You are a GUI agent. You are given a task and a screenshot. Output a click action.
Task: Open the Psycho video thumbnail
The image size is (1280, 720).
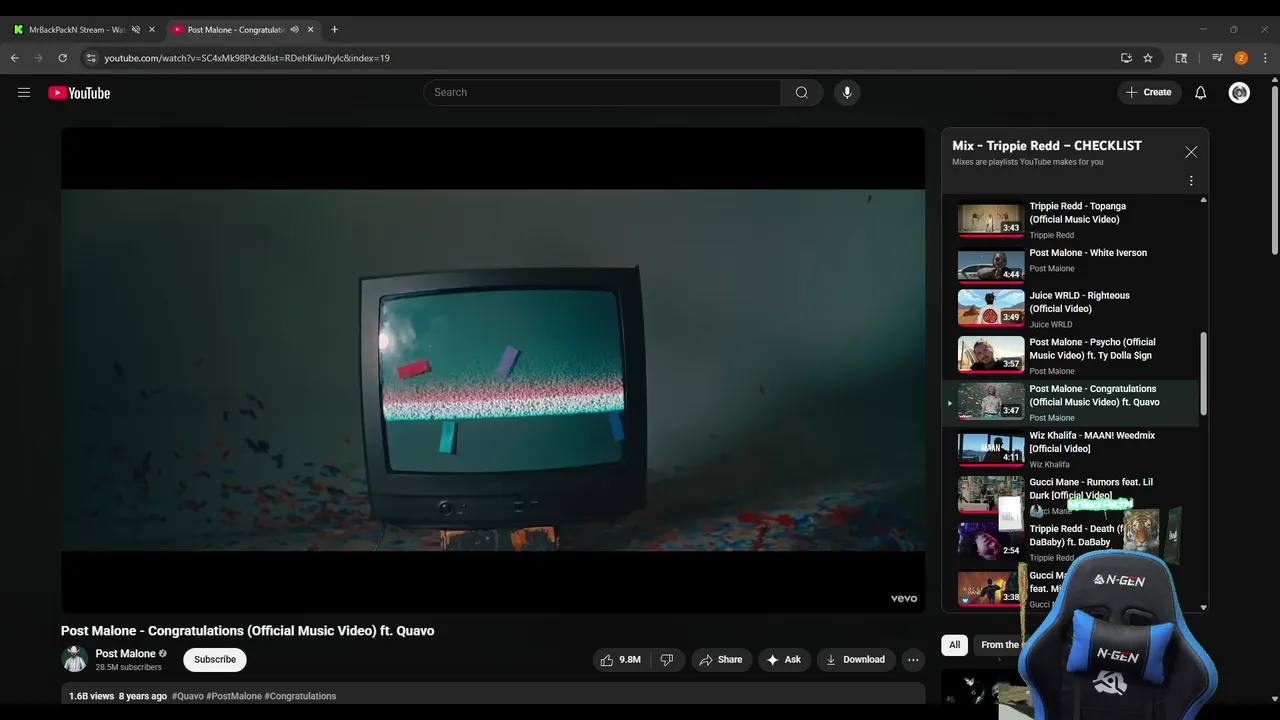click(x=991, y=354)
